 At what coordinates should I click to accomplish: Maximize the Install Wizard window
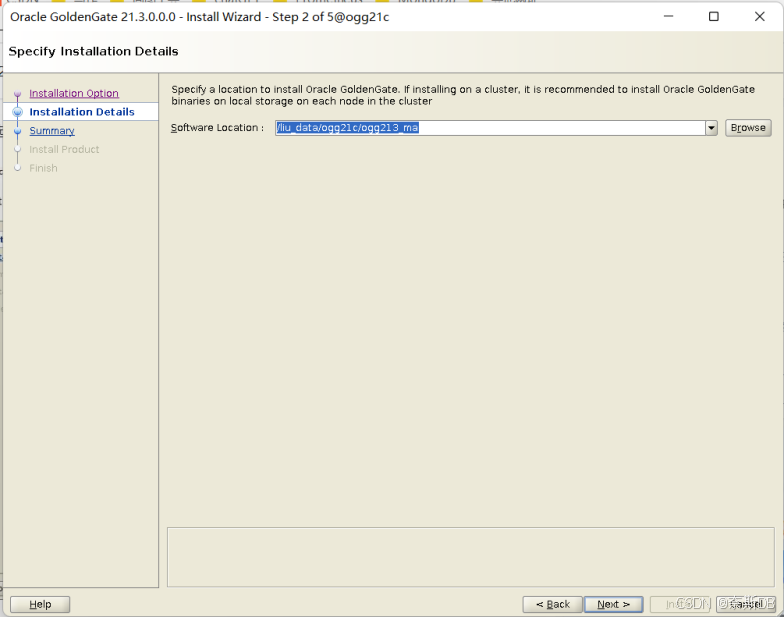(x=714, y=16)
